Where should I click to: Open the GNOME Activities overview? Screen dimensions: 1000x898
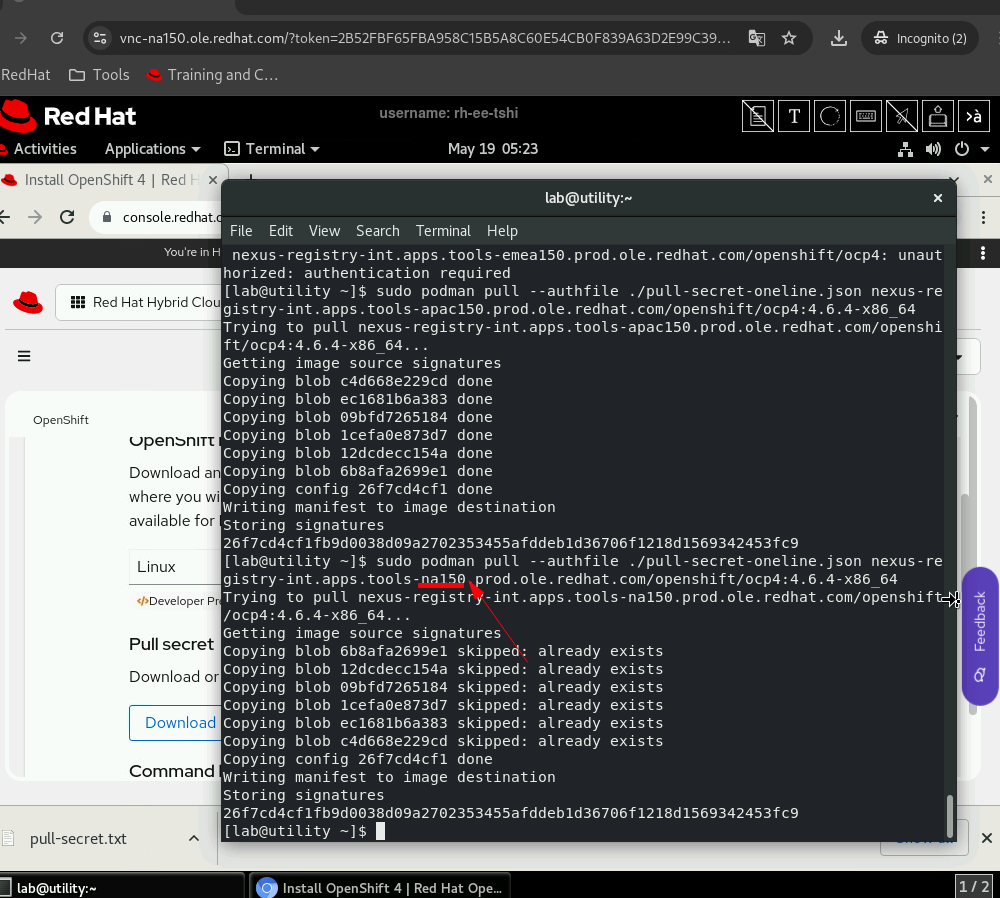tap(45, 149)
